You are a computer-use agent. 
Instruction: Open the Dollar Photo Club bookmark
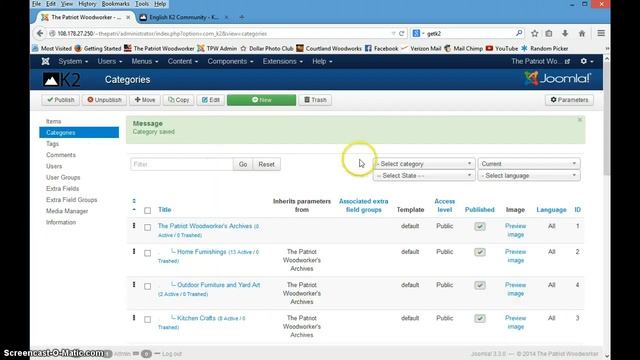267,48
